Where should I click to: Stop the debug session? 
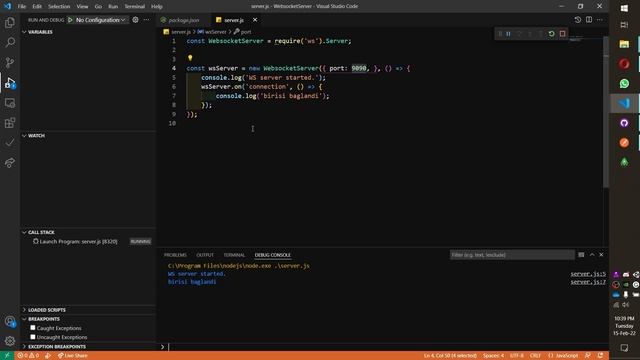[562, 34]
